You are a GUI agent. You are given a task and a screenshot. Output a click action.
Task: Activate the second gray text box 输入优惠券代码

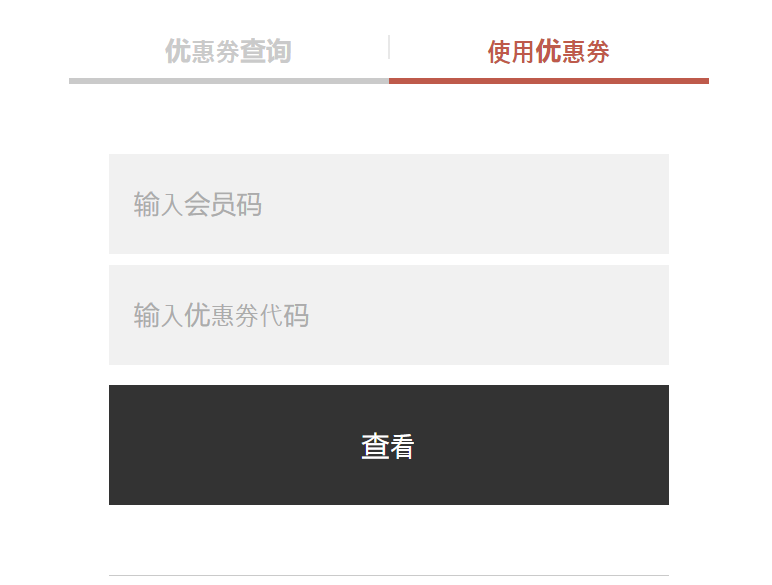point(388,315)
